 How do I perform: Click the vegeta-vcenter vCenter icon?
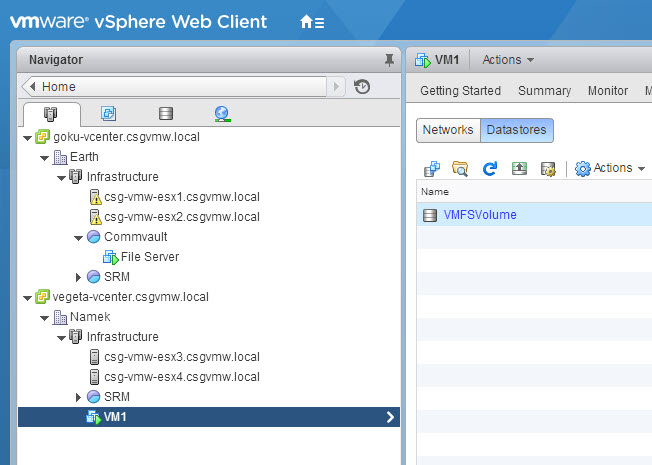click(42, 297)
